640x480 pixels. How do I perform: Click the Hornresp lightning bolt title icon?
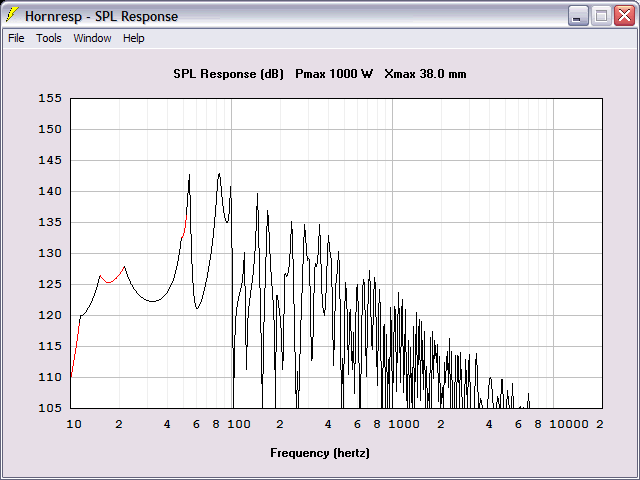(12, 16)
